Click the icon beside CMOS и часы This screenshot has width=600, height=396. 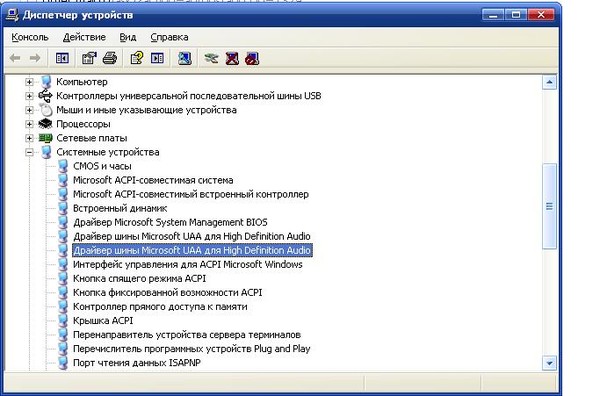[63, 166]
